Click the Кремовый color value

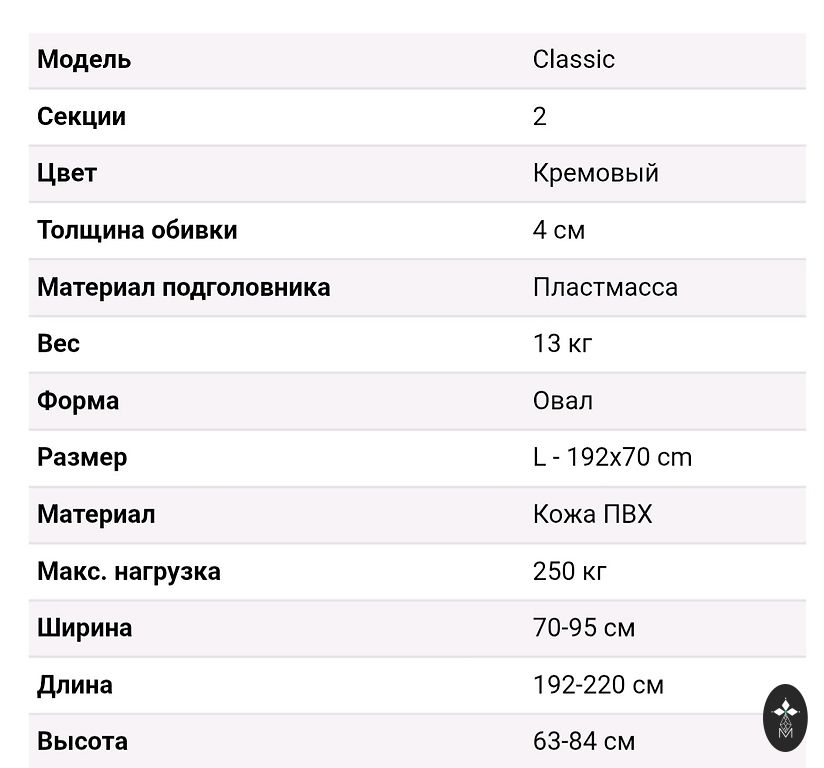coord(595,173)
